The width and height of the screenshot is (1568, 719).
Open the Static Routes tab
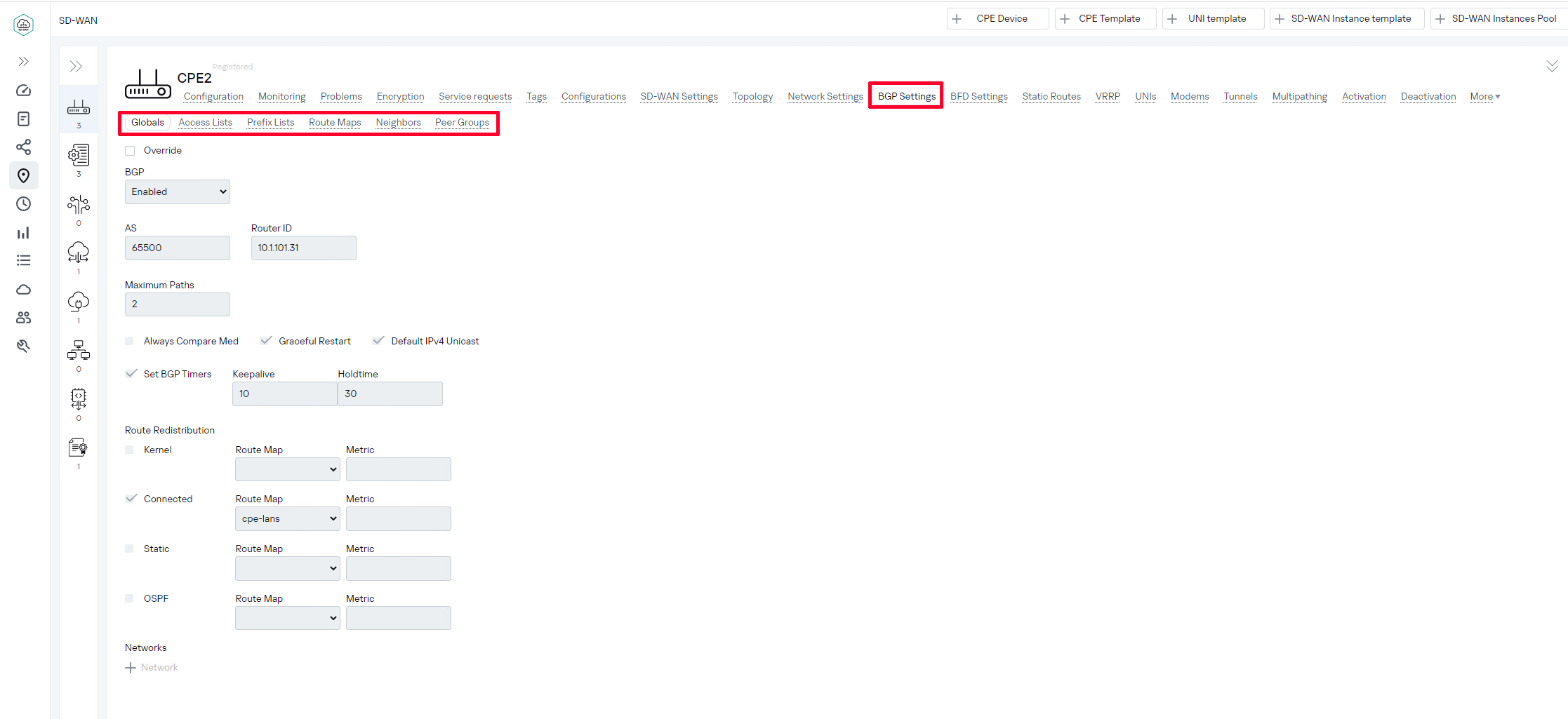[1051, 97]
